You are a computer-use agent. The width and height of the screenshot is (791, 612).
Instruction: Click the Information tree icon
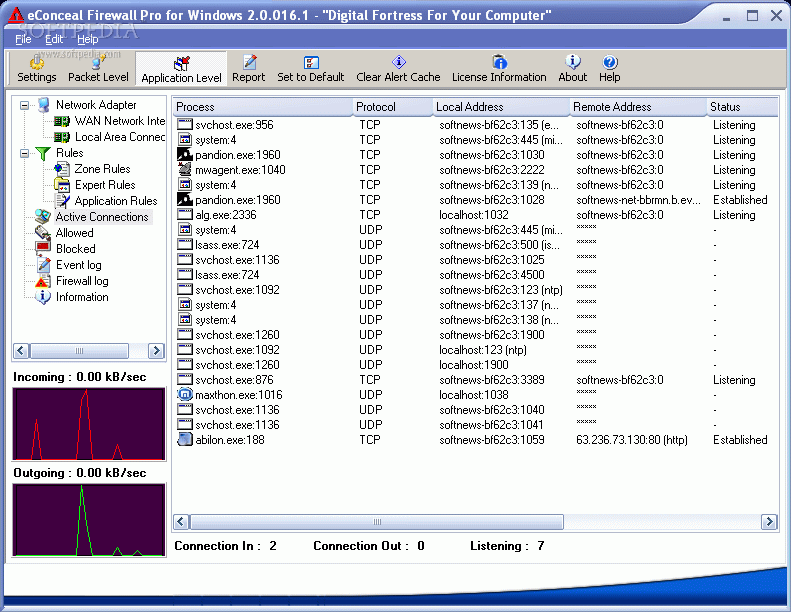43,297
